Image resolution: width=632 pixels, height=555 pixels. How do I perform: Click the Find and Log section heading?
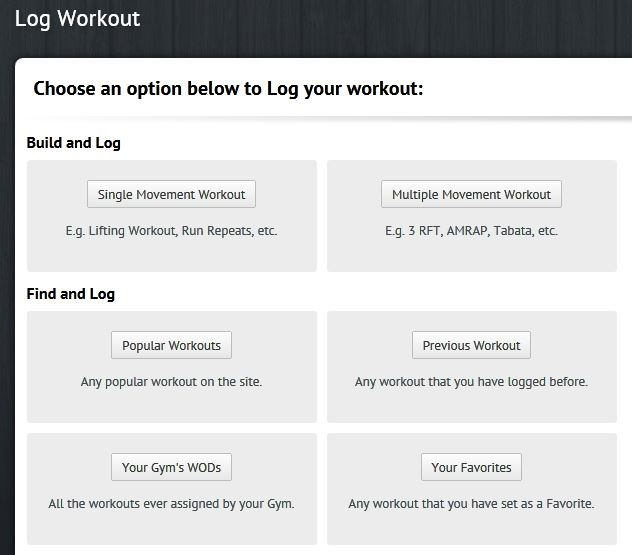[x=70, y=294]
